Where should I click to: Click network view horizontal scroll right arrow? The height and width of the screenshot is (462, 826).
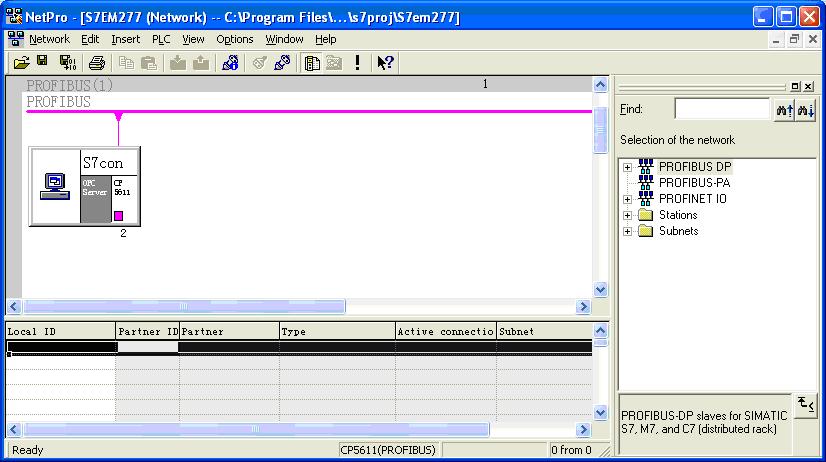583,307
